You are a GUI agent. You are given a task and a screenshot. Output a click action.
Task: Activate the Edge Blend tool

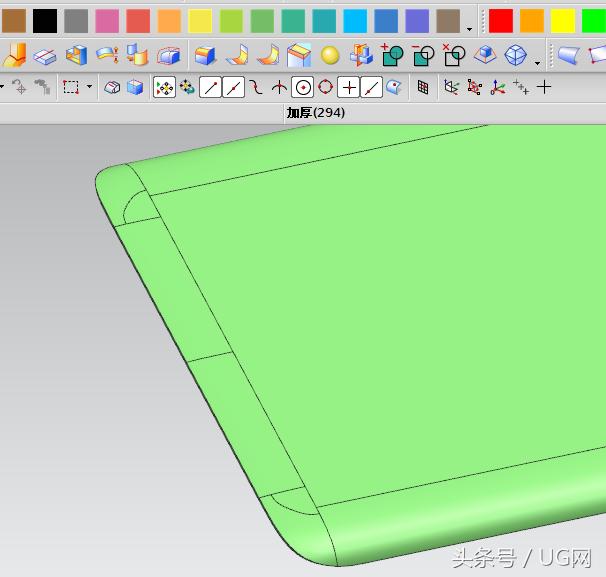[x=205, y=55]
